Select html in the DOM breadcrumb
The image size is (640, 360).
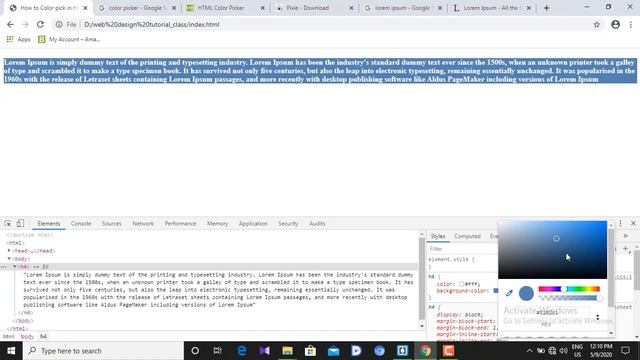9,336
